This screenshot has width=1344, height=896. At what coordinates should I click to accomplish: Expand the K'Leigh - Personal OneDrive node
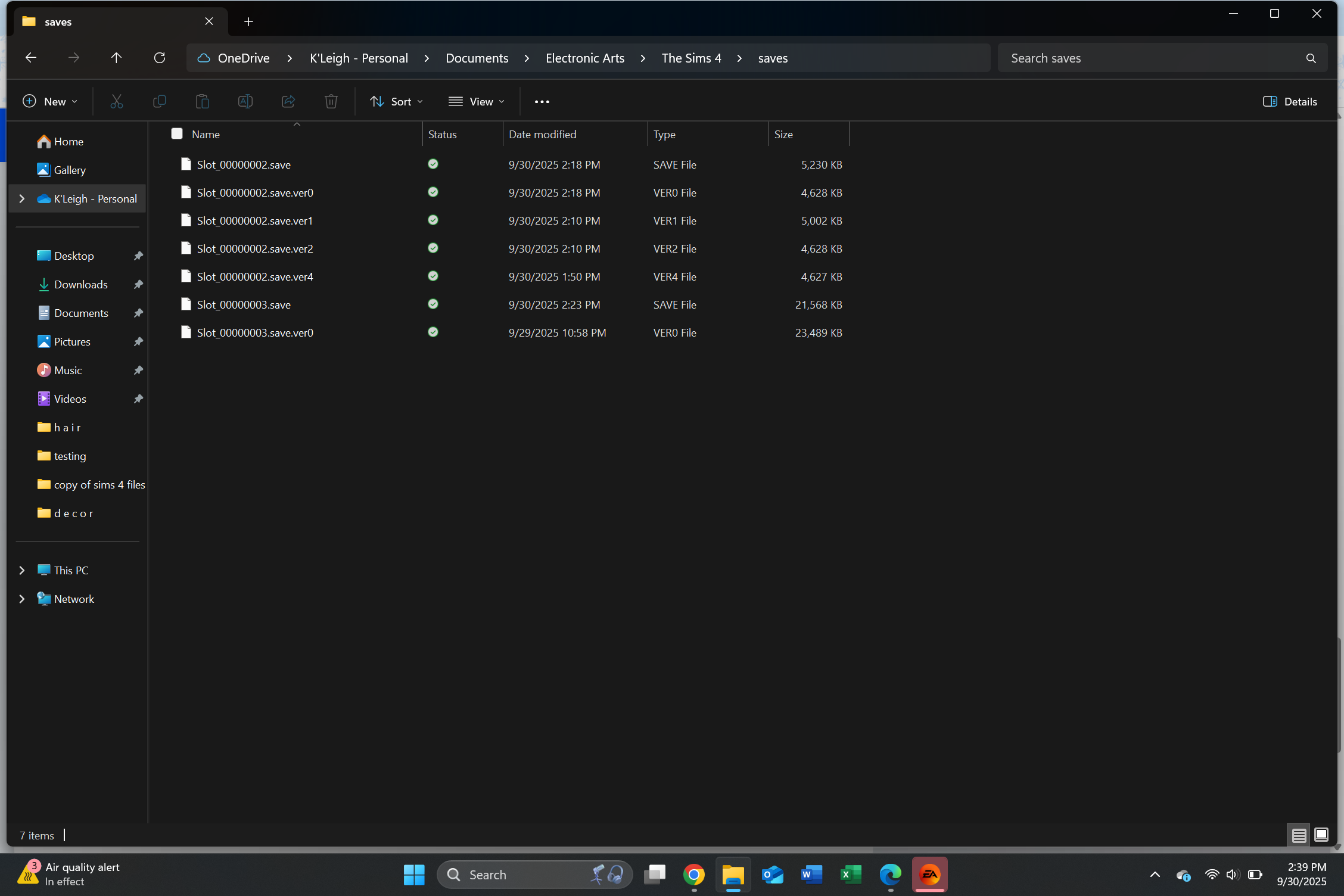(x=22, y=198)
